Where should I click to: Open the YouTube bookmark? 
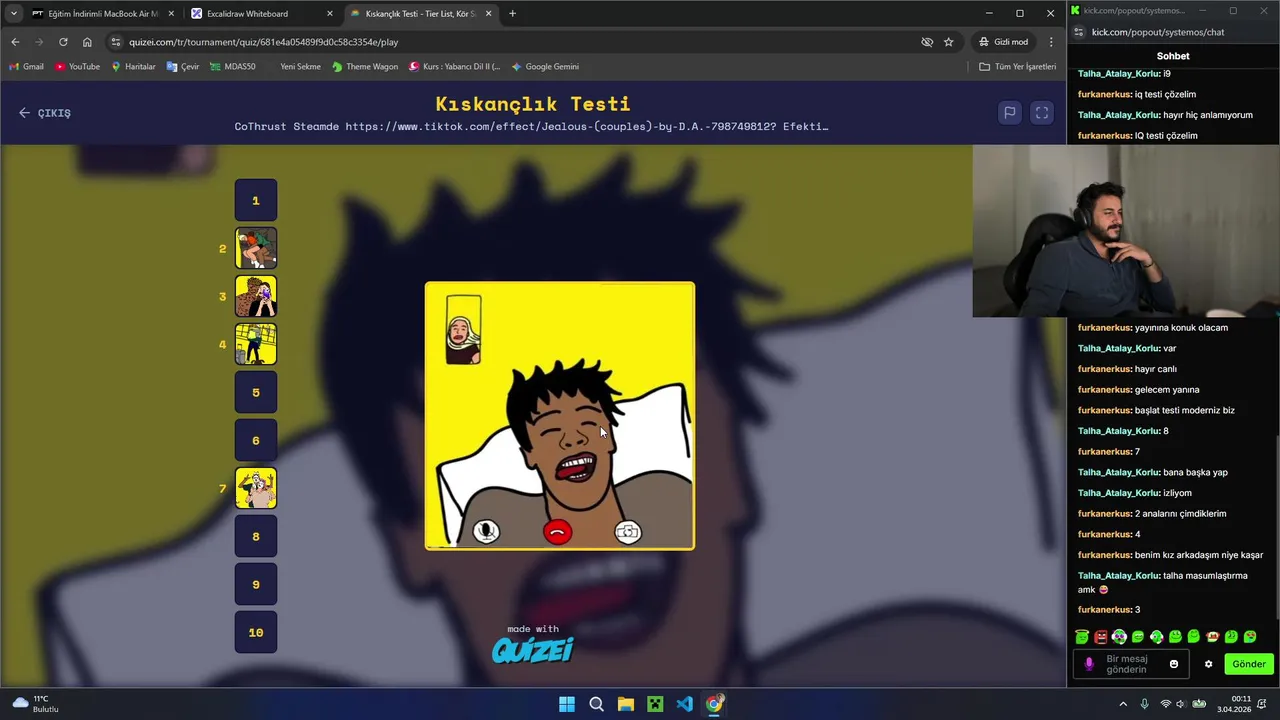77,67
